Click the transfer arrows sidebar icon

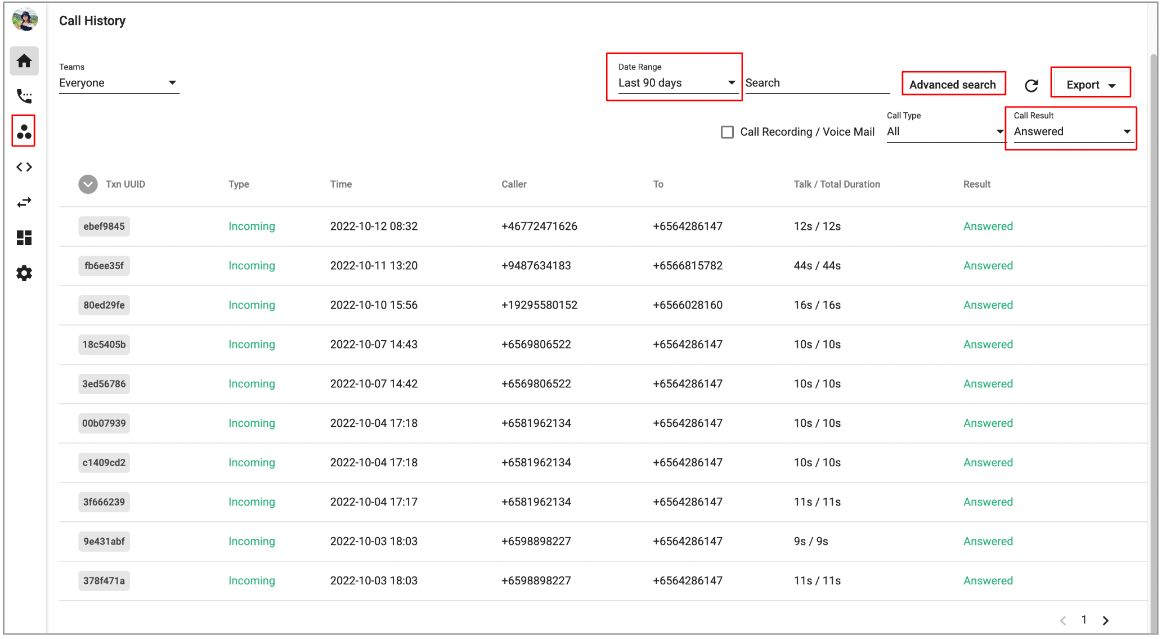[x=24, y=202]
